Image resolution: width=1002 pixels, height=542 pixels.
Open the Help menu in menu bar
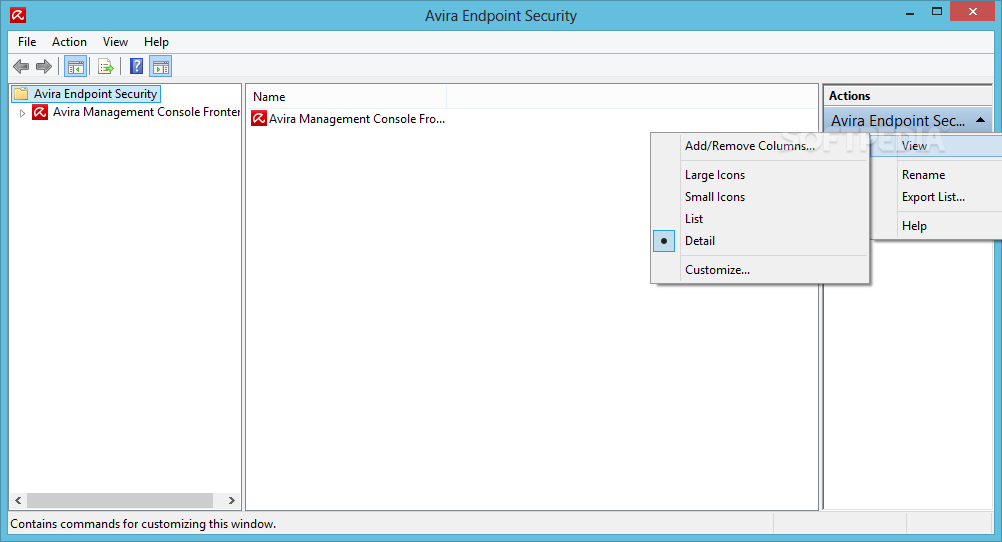[156, 42]
